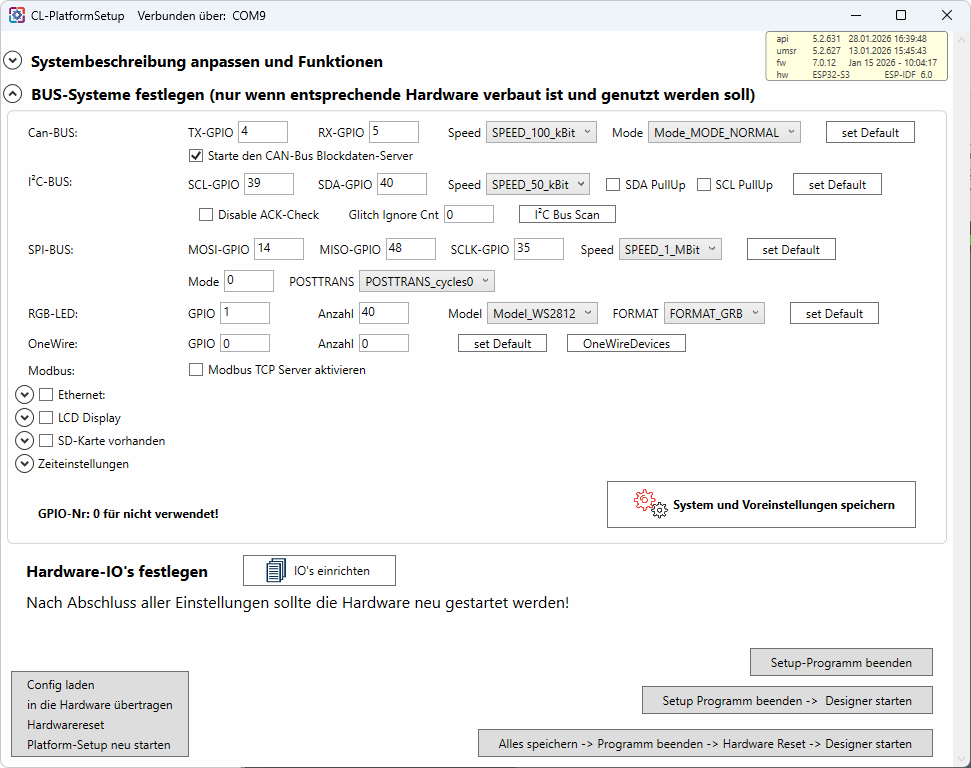Click the CL-PlatformSetup app icon in title bar

point(17,16)
